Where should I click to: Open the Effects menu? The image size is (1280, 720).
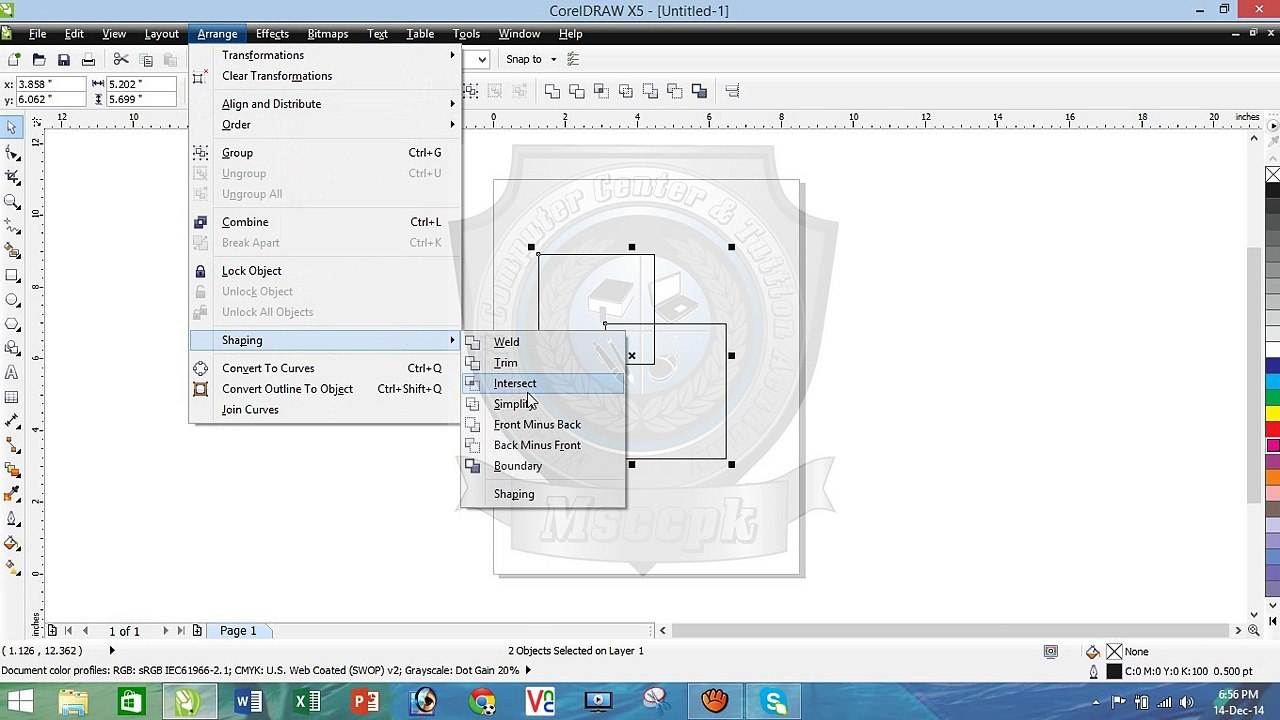(272, 34)
